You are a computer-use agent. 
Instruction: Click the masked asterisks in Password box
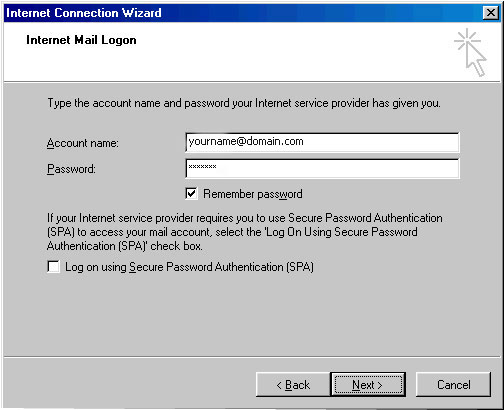click(x=202, y=166)
